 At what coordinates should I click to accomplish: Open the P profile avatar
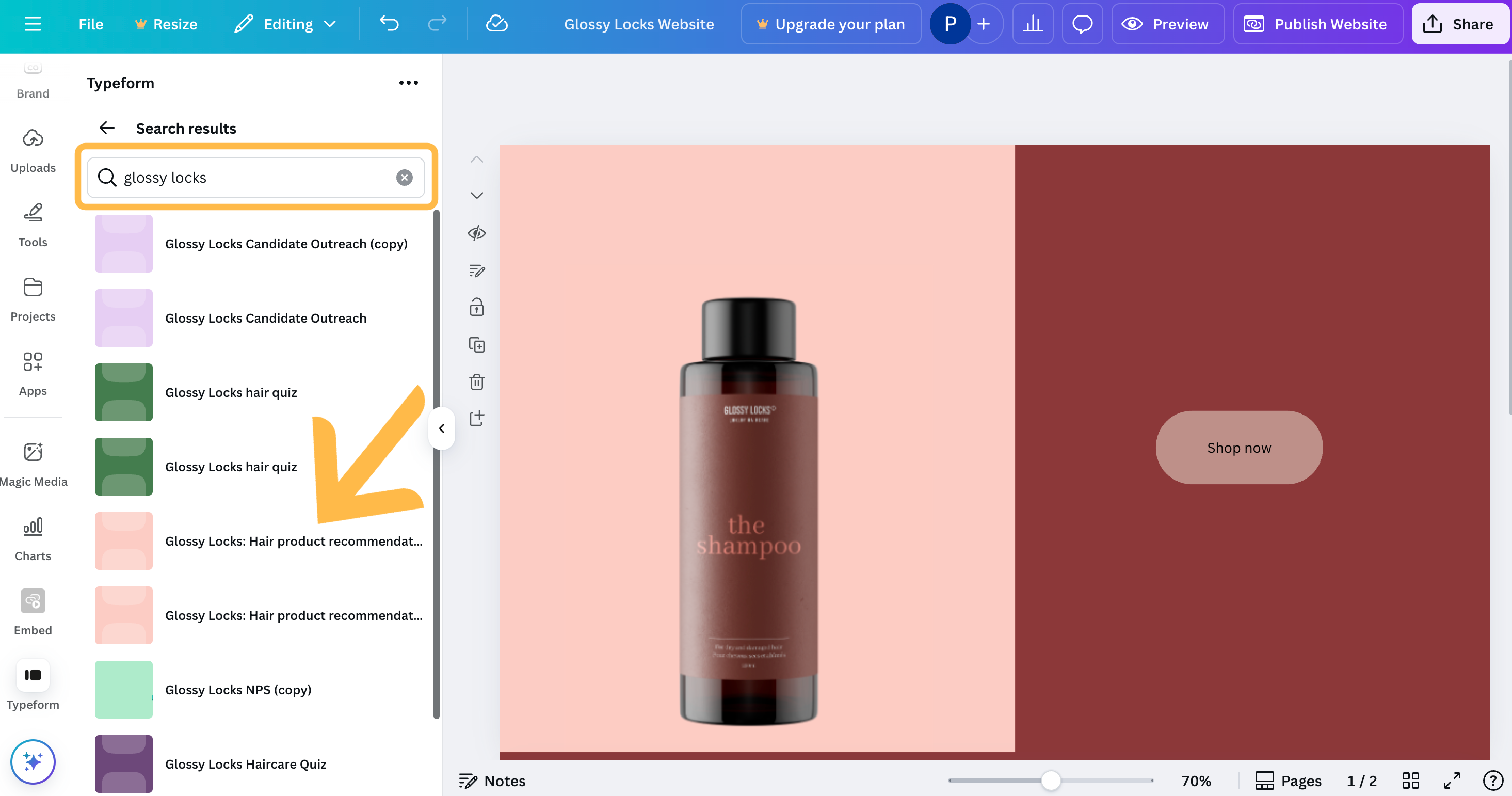(950, 24)
